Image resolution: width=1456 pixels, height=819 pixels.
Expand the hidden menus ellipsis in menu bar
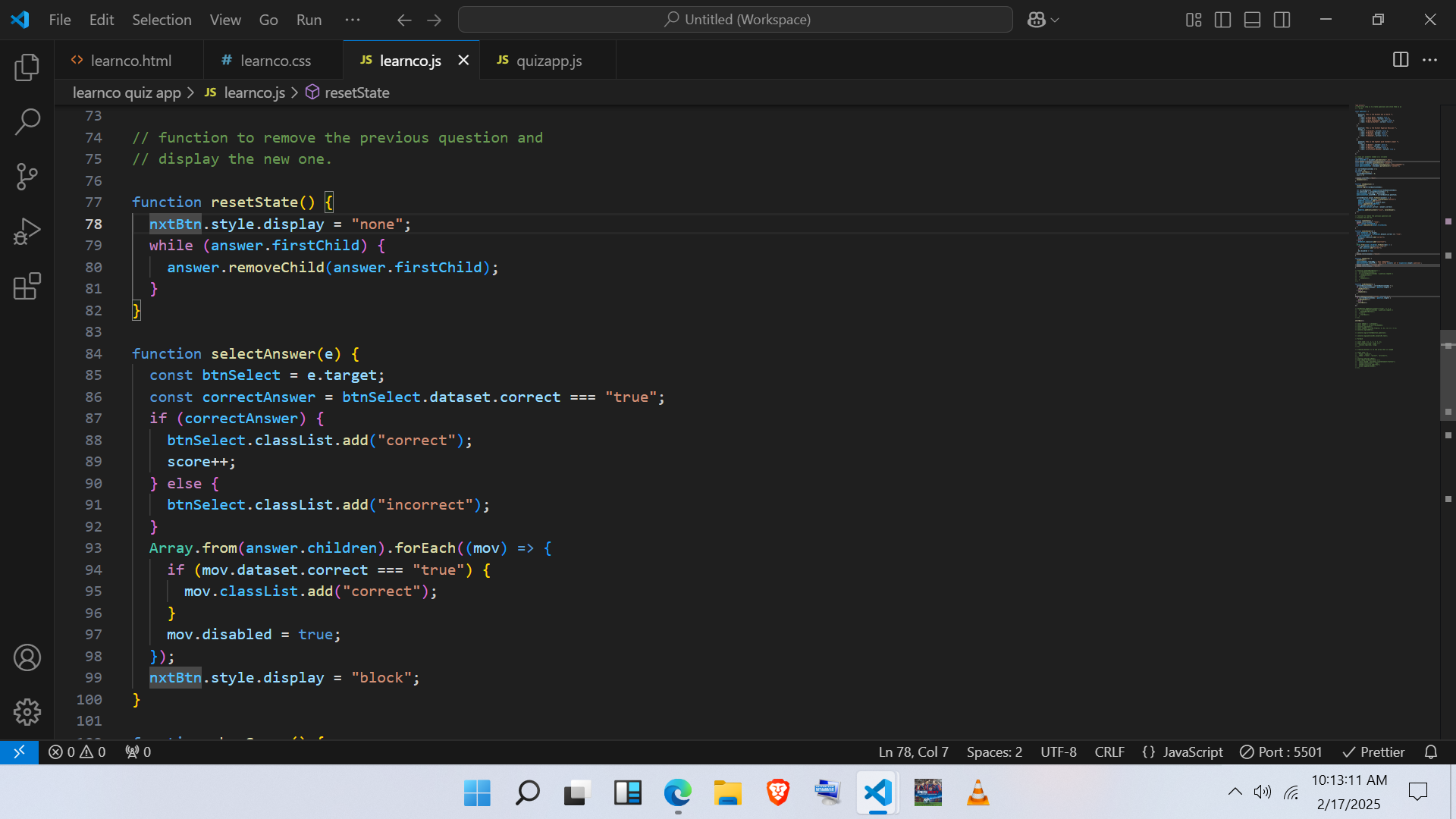(x=353, y=20)
